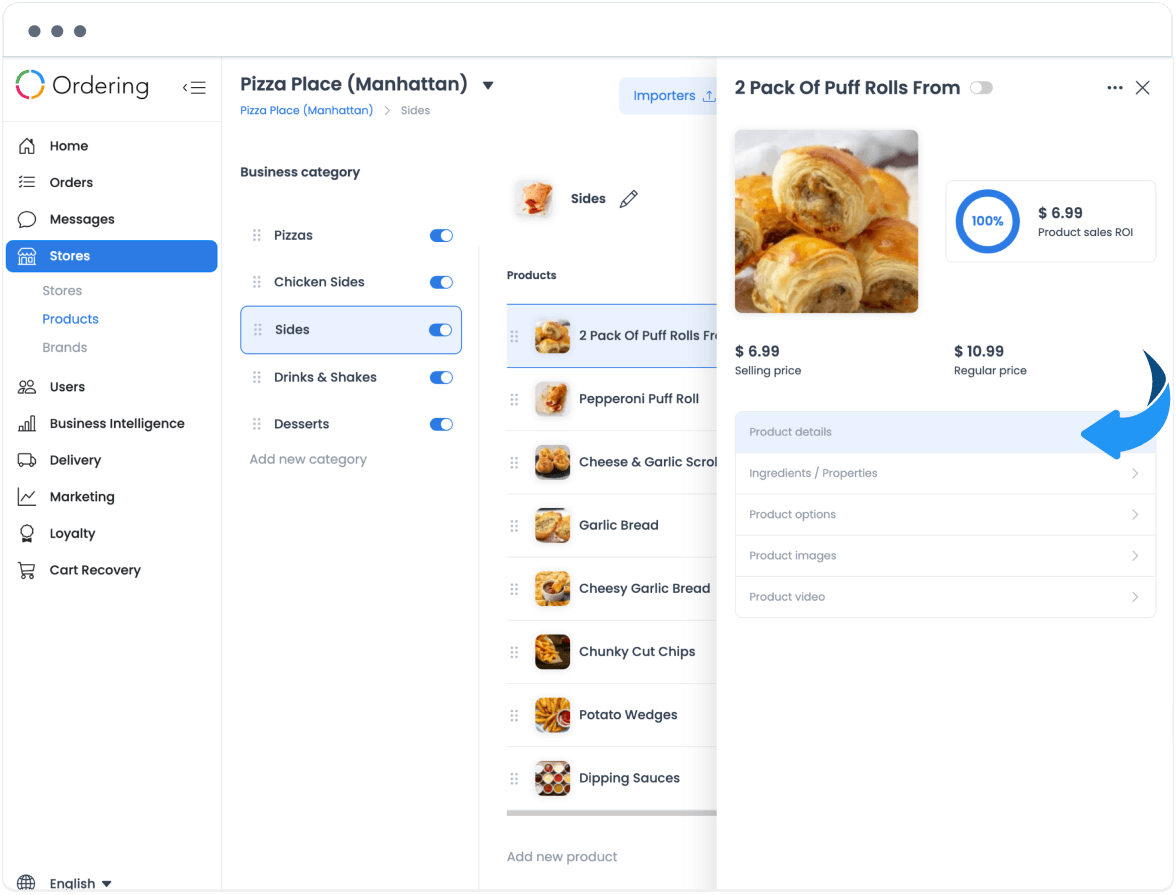Click the Loyalty badge icon
The image size is (1176, 895).
coord(27,533)
